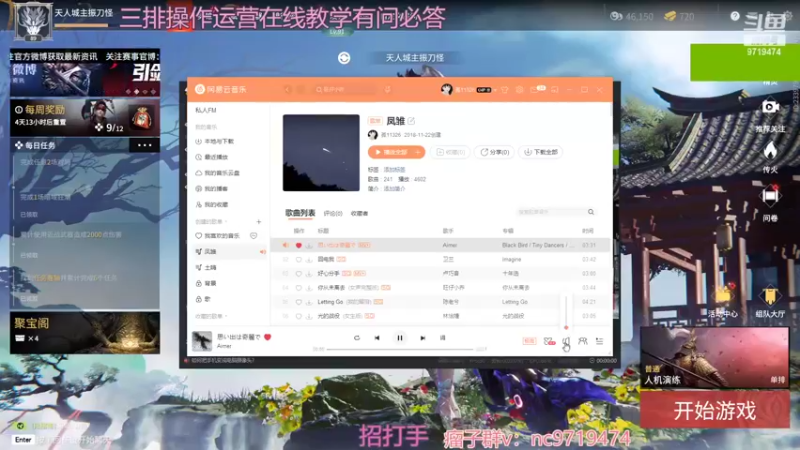Open 活动中心 in the game lobby
The height and width of the screenshot is (450, 800).
[722, 300]
